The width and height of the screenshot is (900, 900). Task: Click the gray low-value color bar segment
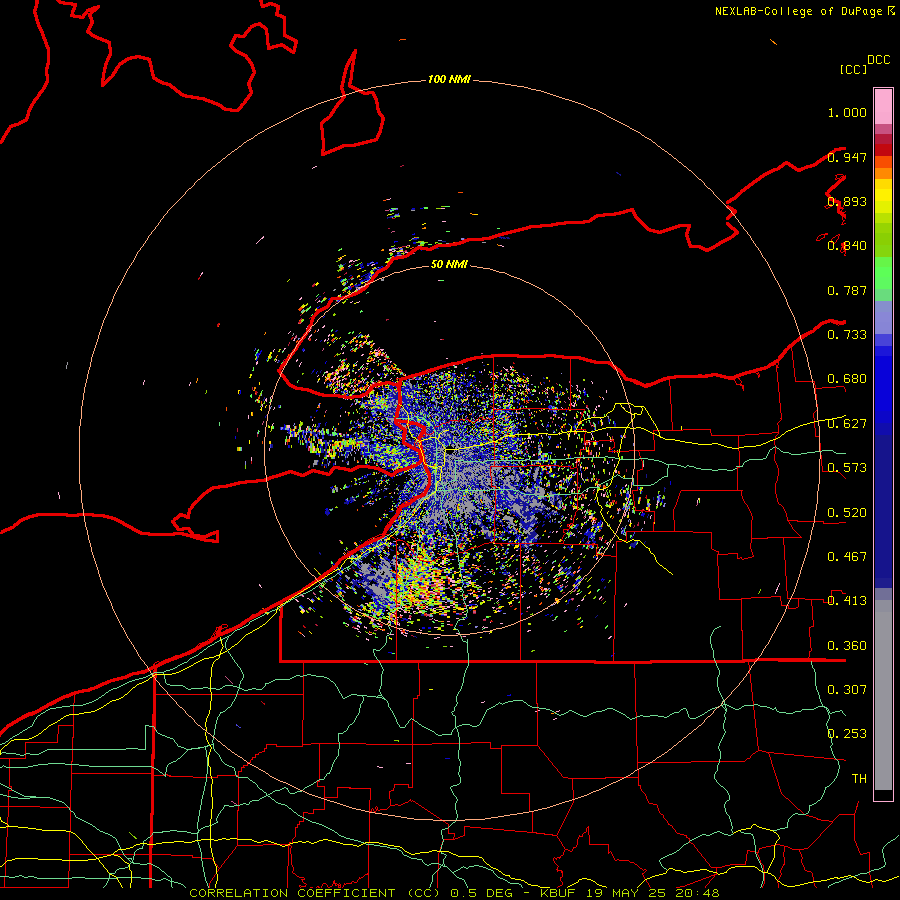click(x=883, y=695)
